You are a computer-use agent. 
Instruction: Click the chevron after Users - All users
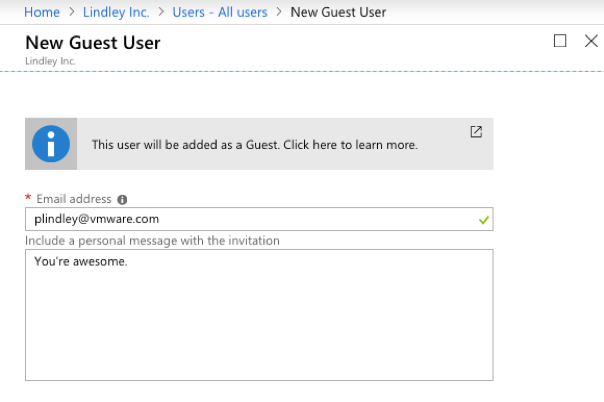point(277,13)
